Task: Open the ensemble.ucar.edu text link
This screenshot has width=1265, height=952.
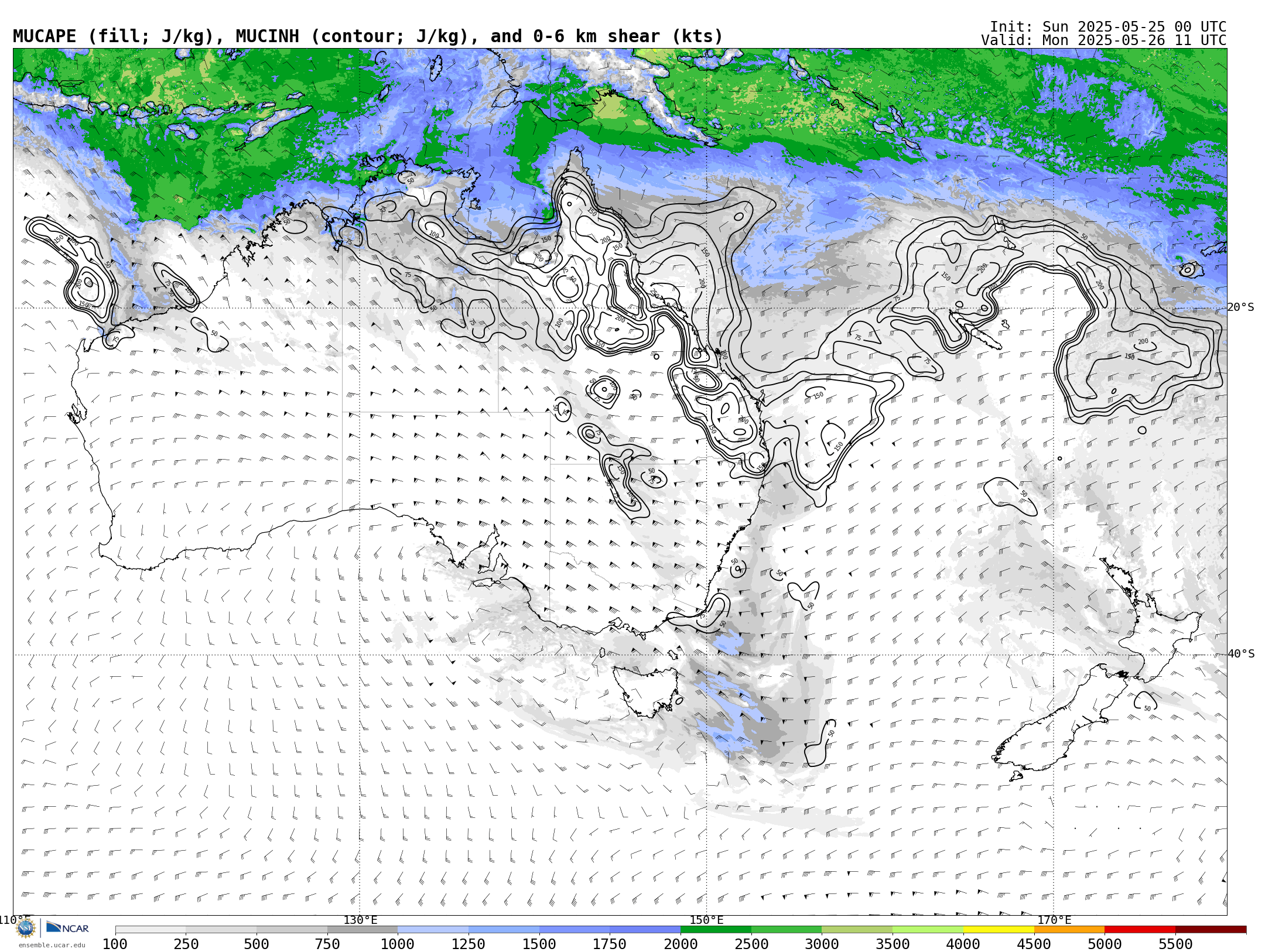Action: coord(52,945)
